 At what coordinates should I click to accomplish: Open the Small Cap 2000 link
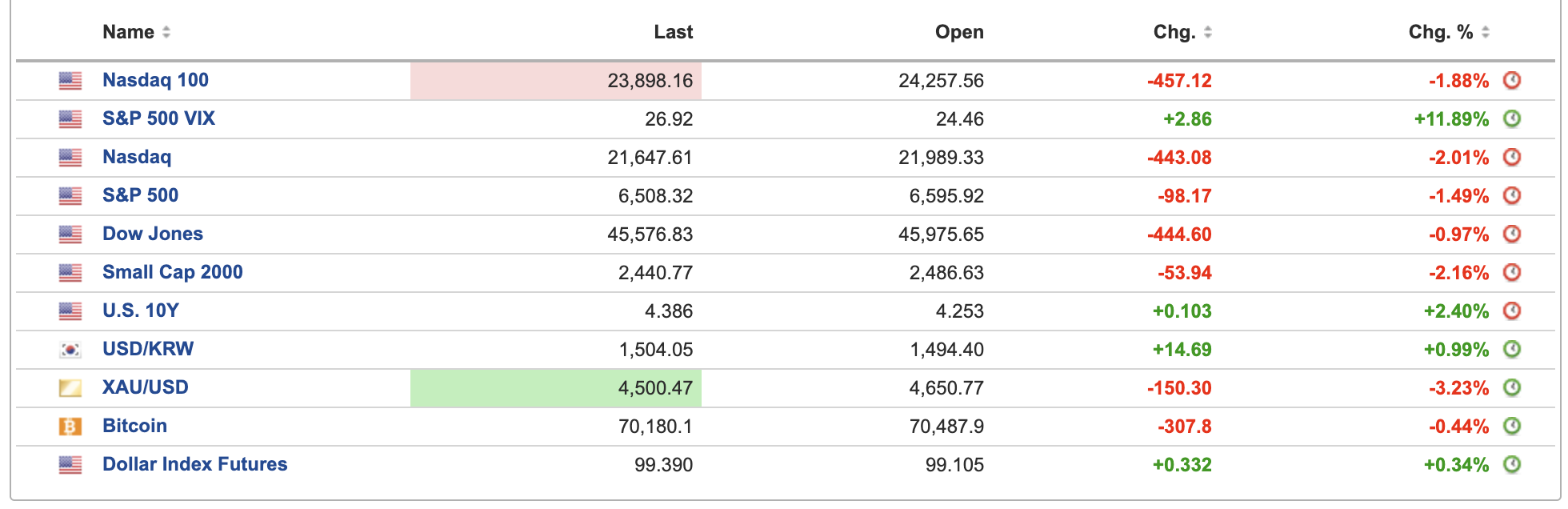point(172,272)
